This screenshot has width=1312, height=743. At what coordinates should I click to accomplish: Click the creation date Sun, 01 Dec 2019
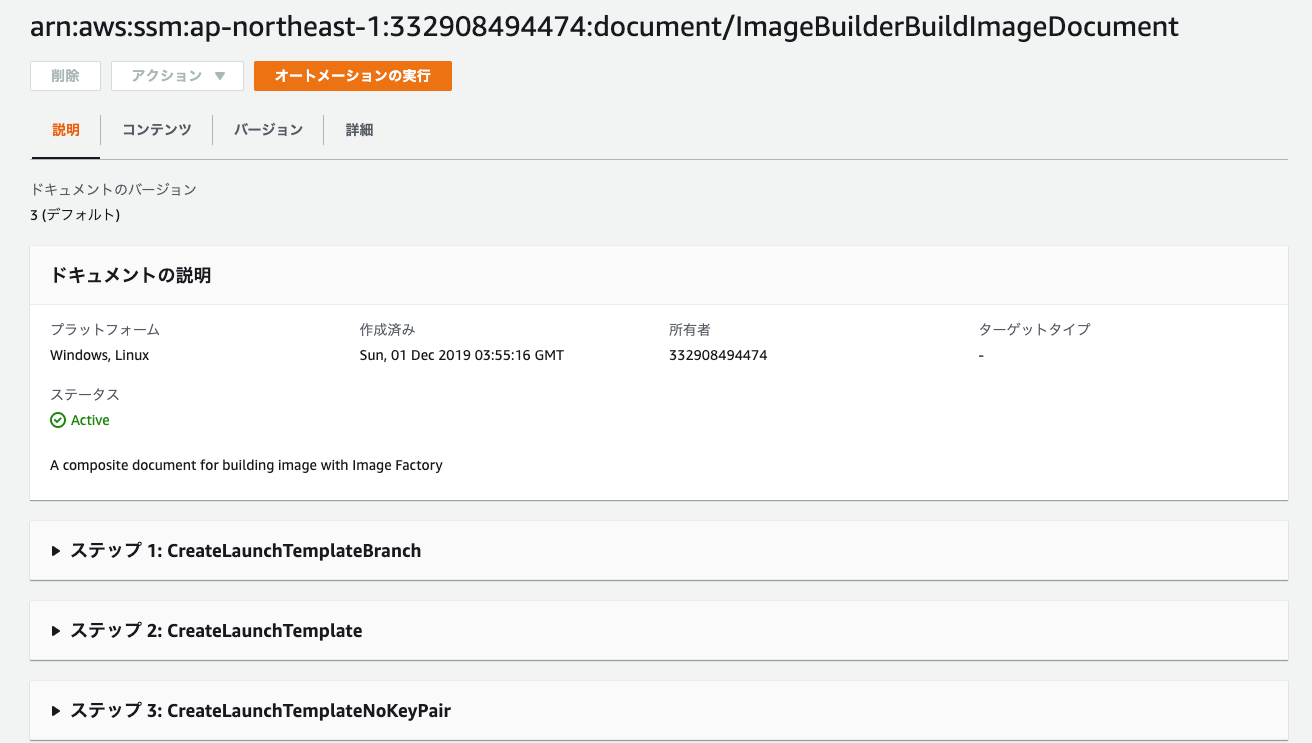point(462,355)
